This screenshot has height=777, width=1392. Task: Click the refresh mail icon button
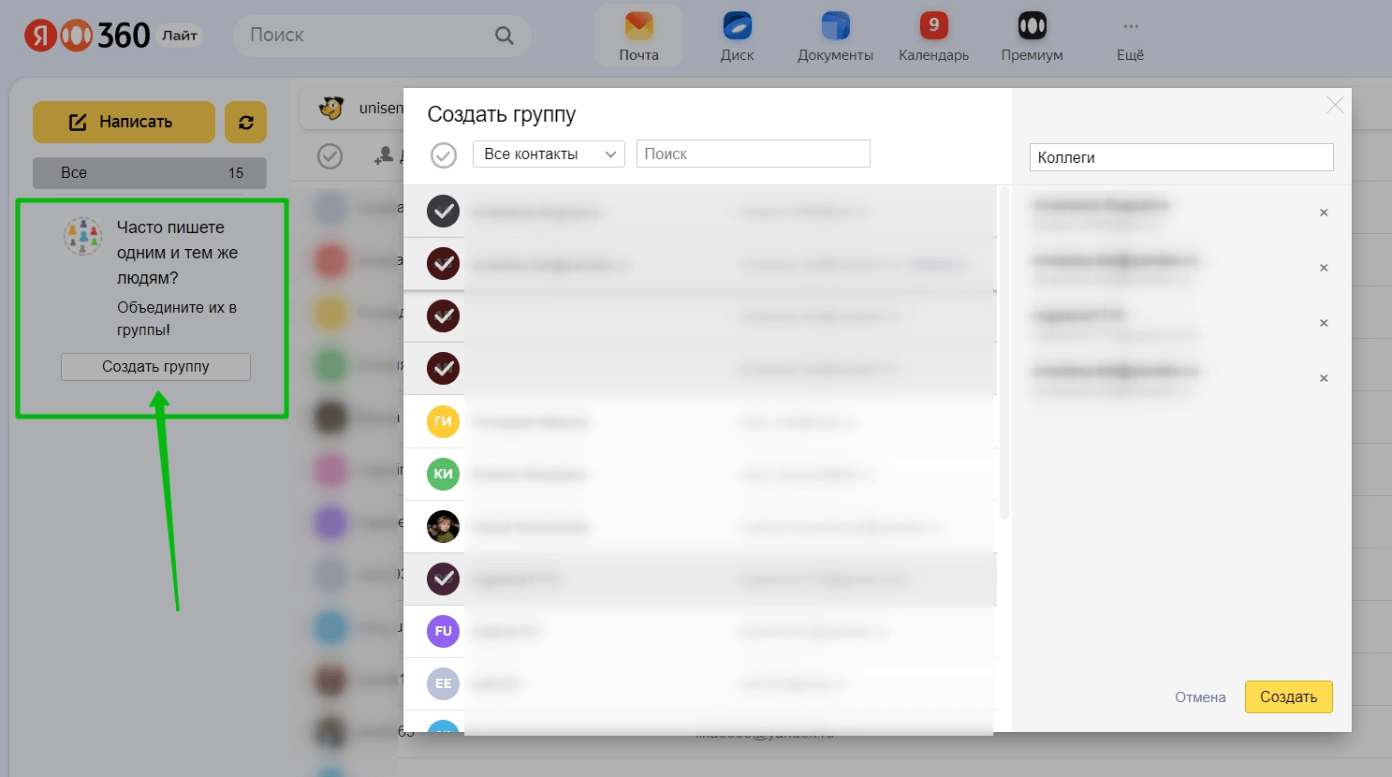[245, 122]
